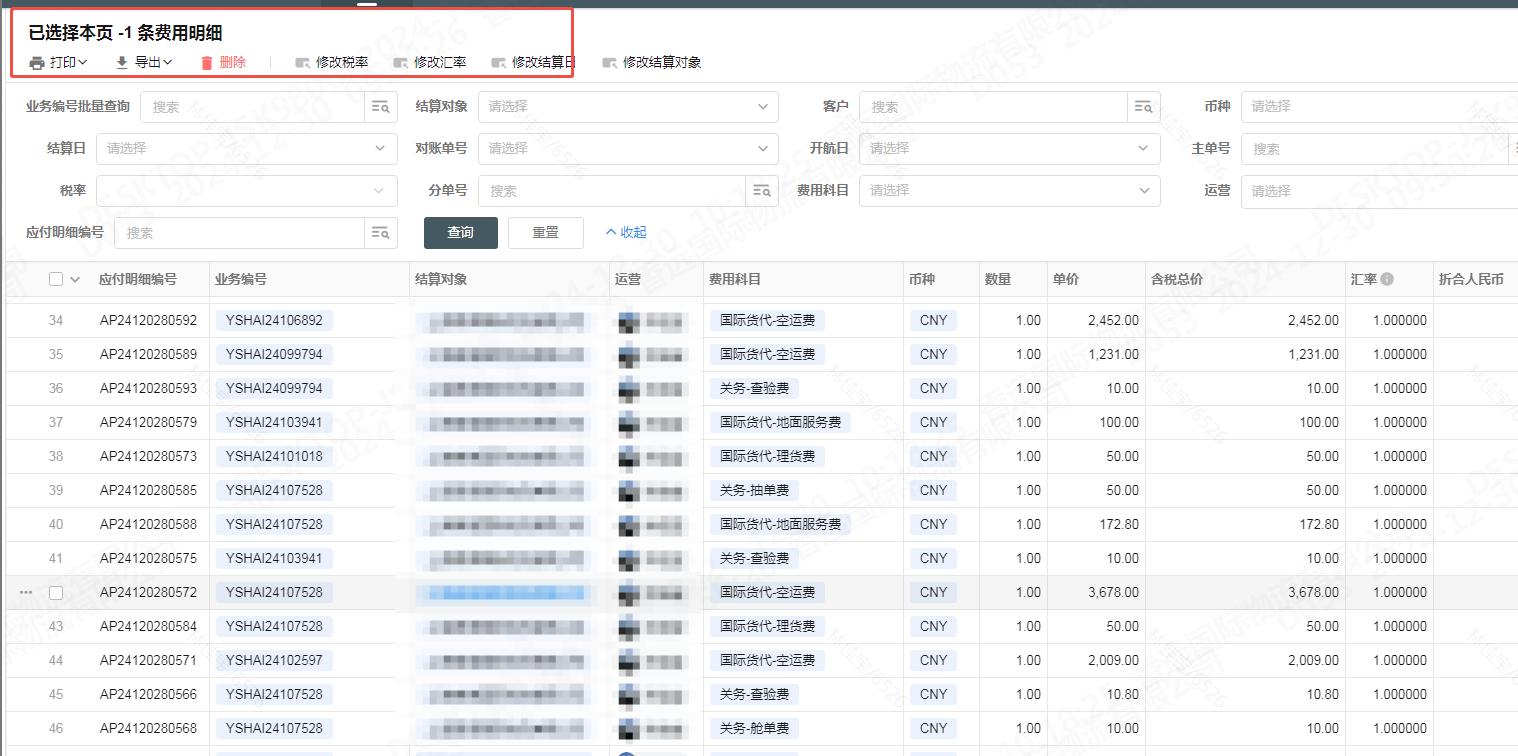This screenshot has height=756, width=1518.
Task: Click the printer icon for 打印
Action: [37, 63]
